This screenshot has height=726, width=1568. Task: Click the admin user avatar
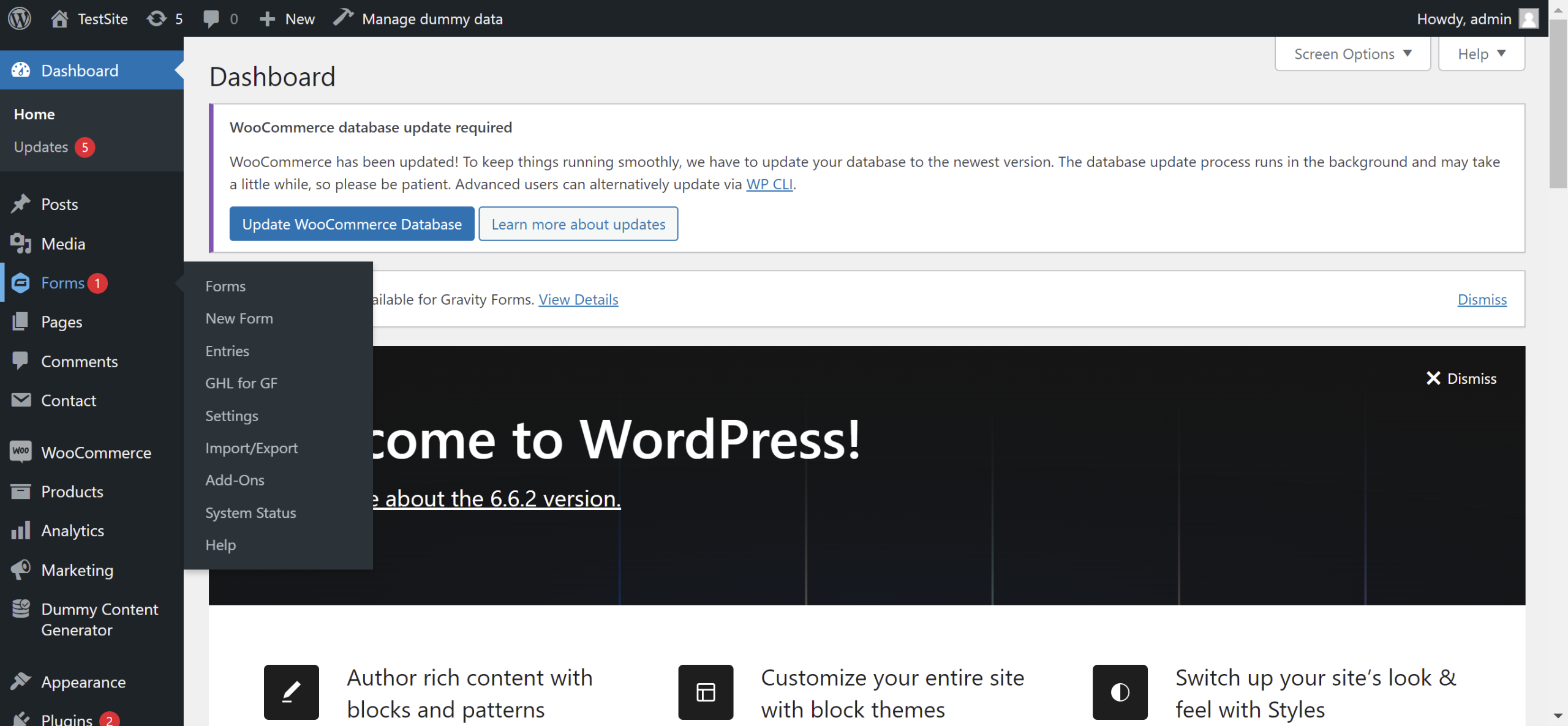tap(1529, 18)
